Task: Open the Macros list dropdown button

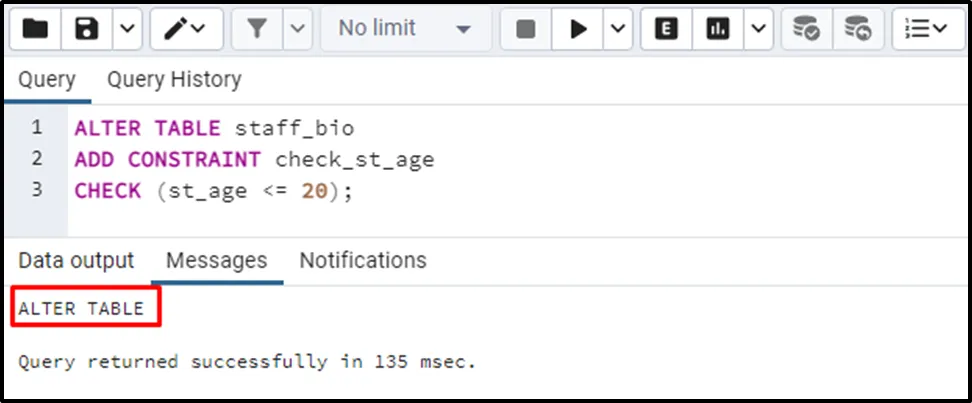Action: point(926,29)
